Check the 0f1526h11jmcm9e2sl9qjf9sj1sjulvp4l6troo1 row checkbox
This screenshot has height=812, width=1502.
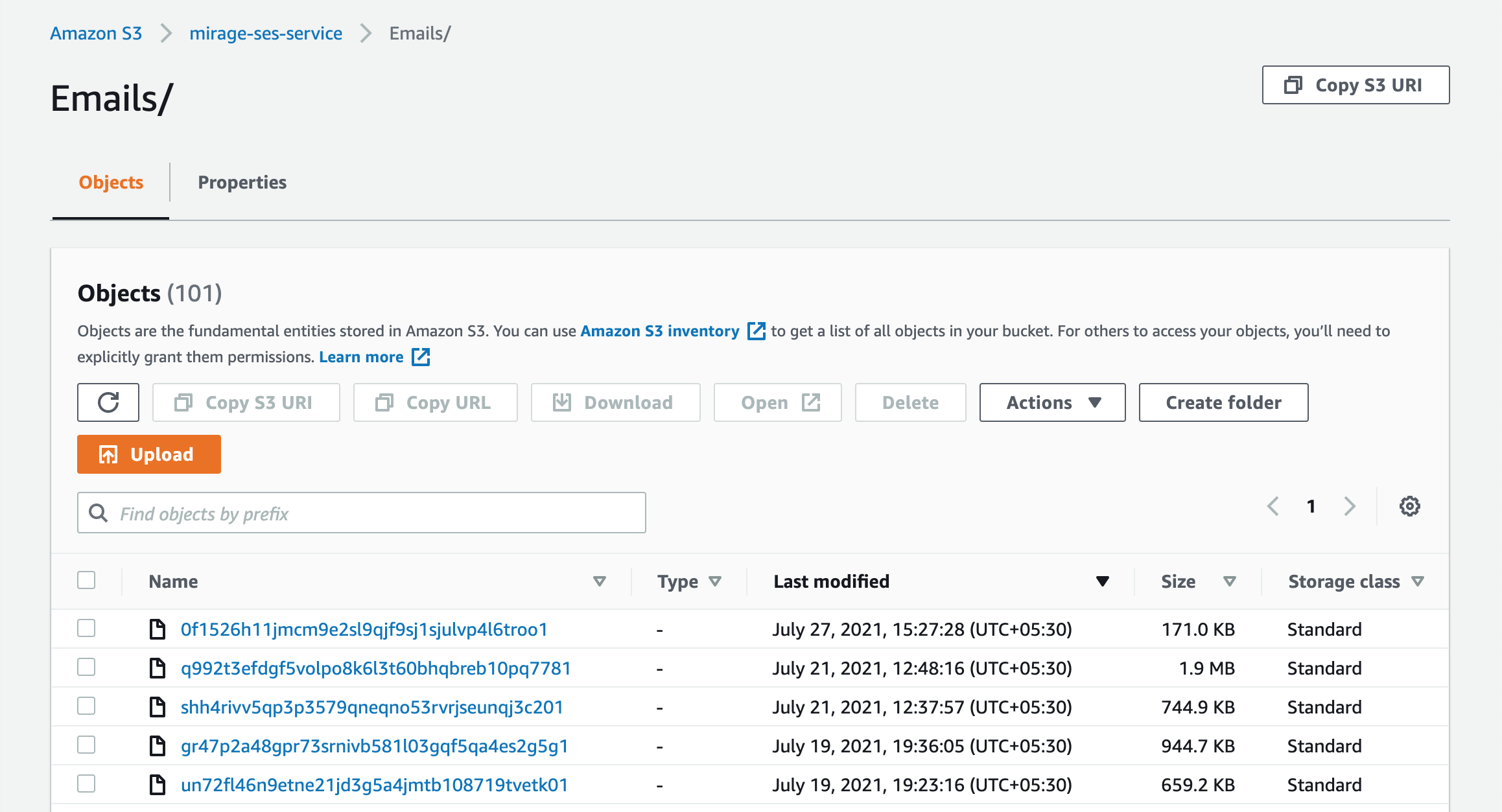click(86, 628)
